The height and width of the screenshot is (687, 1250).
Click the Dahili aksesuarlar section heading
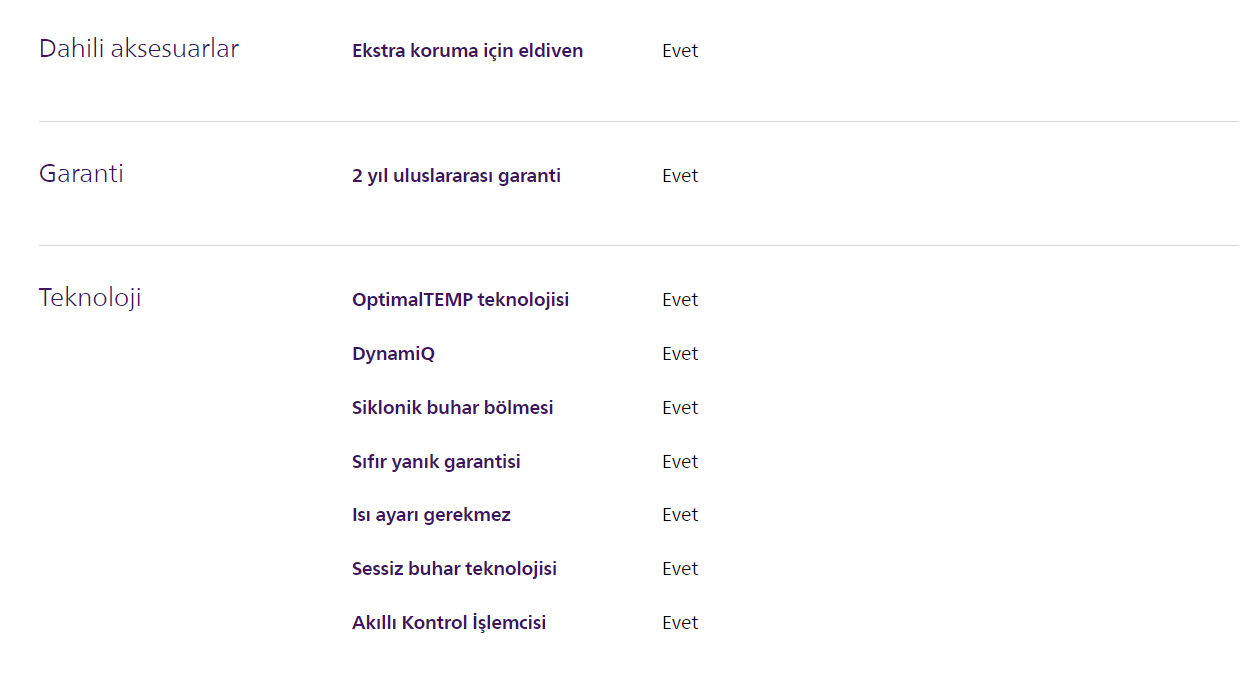click(139, 48)
